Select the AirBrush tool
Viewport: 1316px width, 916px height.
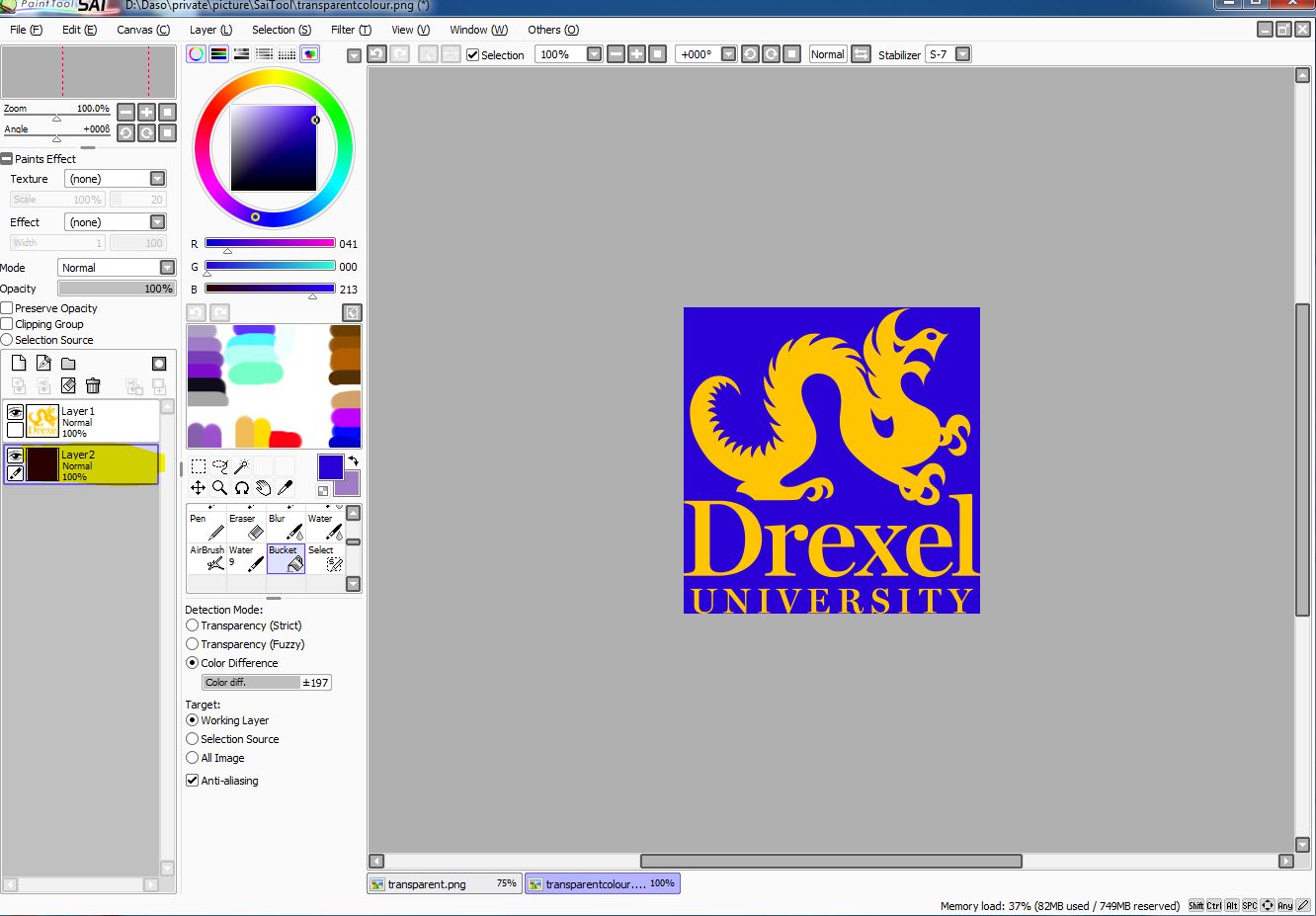coord(206,558)
